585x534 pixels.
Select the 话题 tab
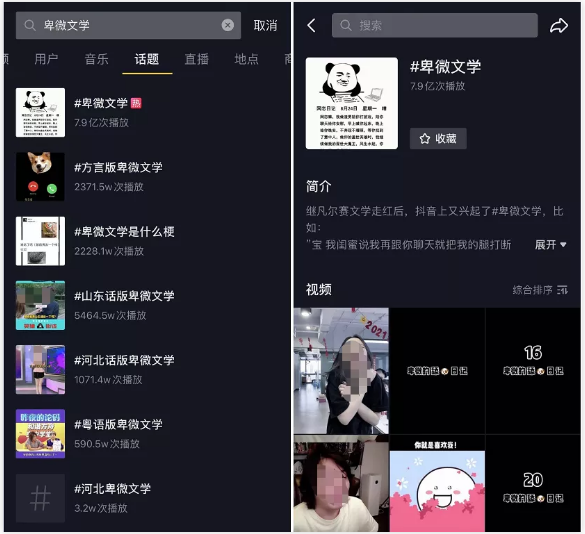tap(147, 59)
